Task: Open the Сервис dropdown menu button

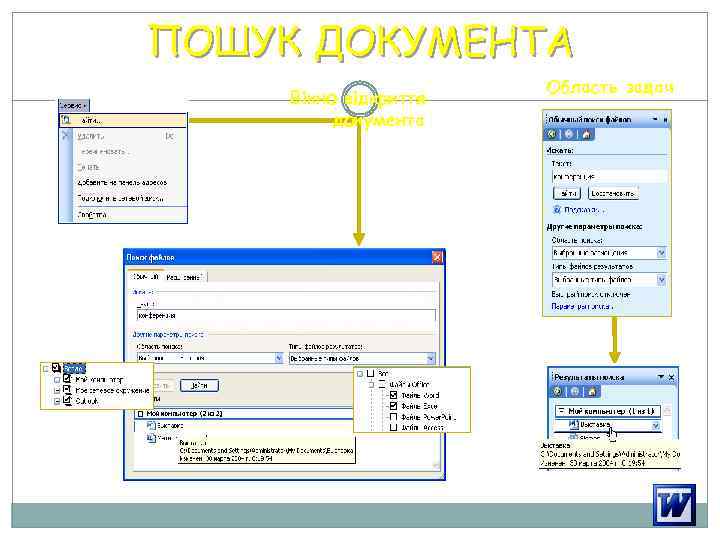Action: 73,106
